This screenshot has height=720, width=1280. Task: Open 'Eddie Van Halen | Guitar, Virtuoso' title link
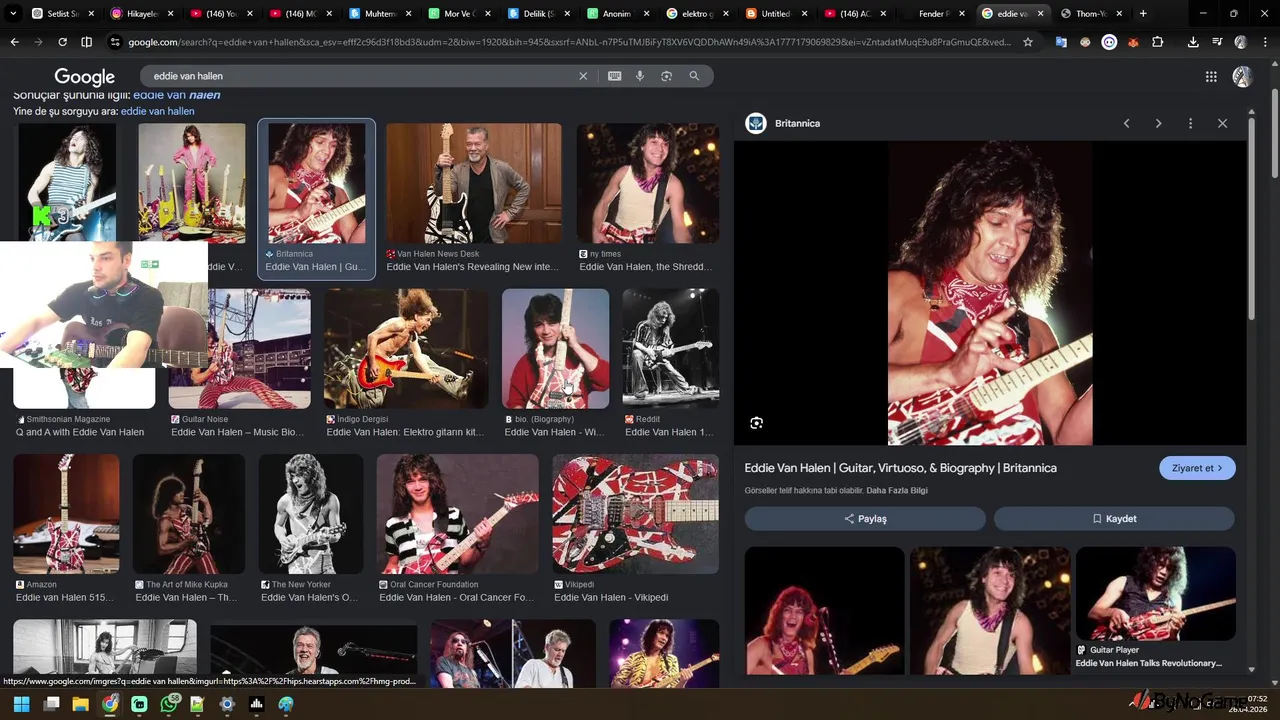[x=900, y=468]
